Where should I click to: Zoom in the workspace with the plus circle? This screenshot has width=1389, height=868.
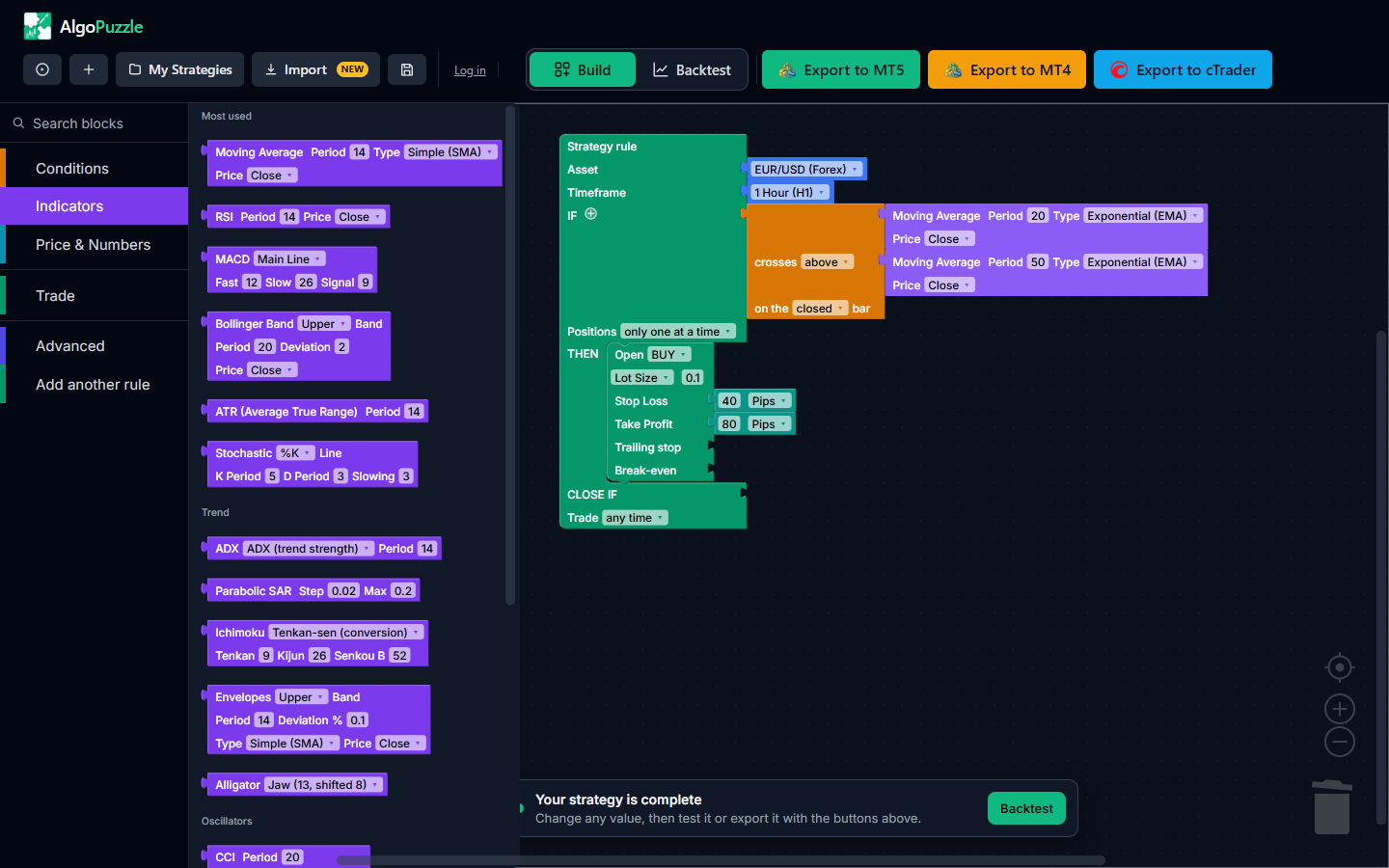pyautogui.click(x=1339, y=709)
